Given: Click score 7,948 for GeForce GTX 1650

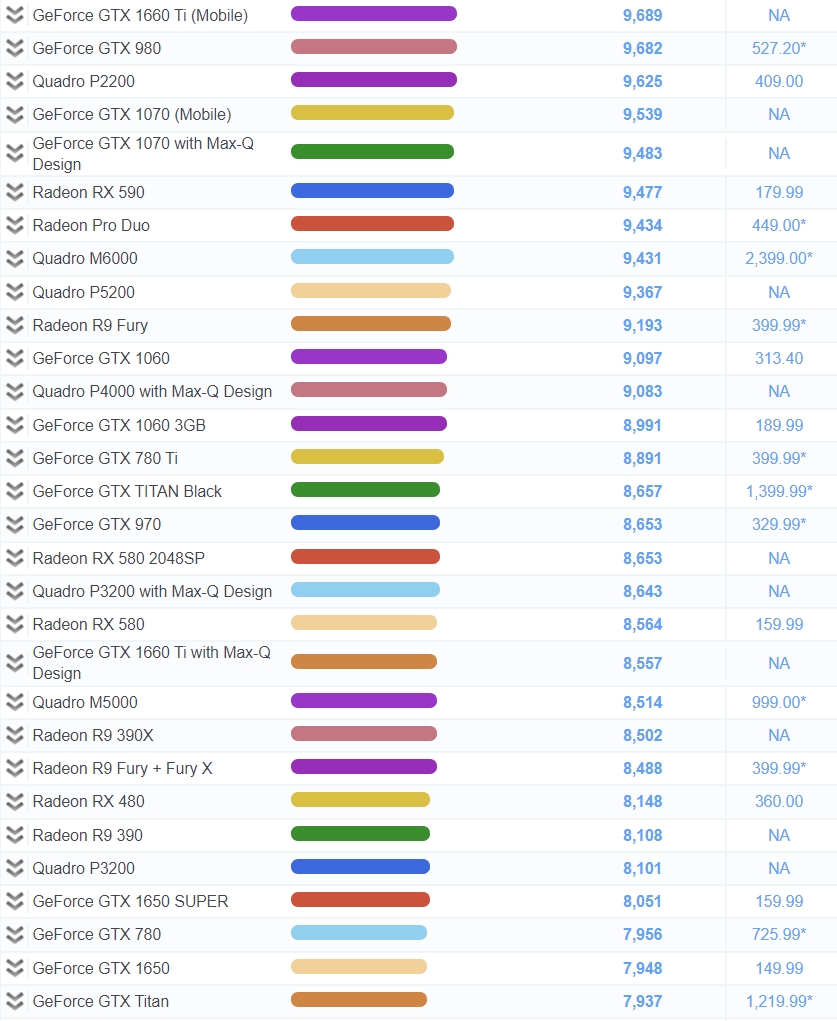Looking at the screenshot, I should tap(642, 968).
